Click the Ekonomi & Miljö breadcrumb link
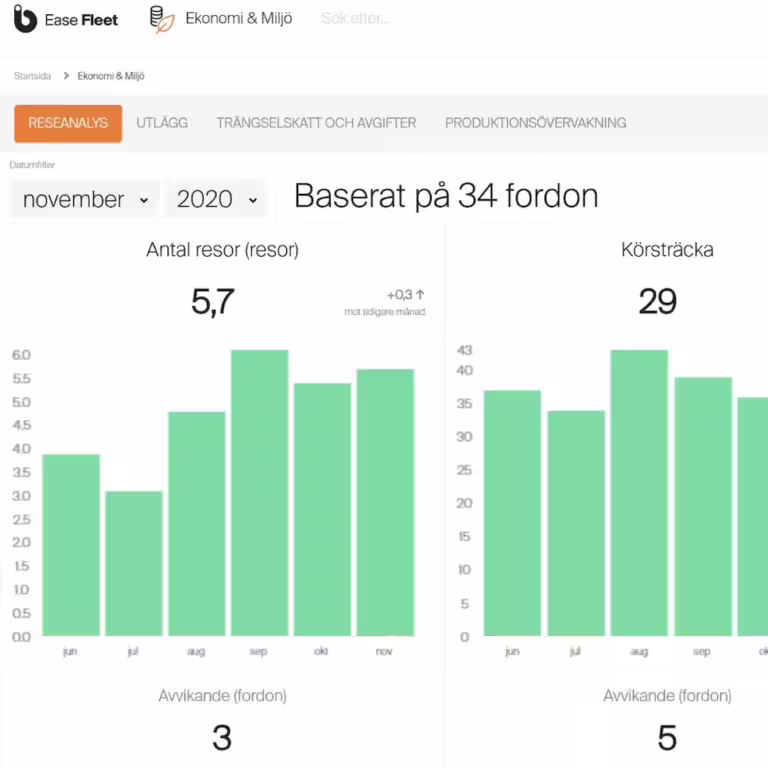768x768 pixels. 111,76
